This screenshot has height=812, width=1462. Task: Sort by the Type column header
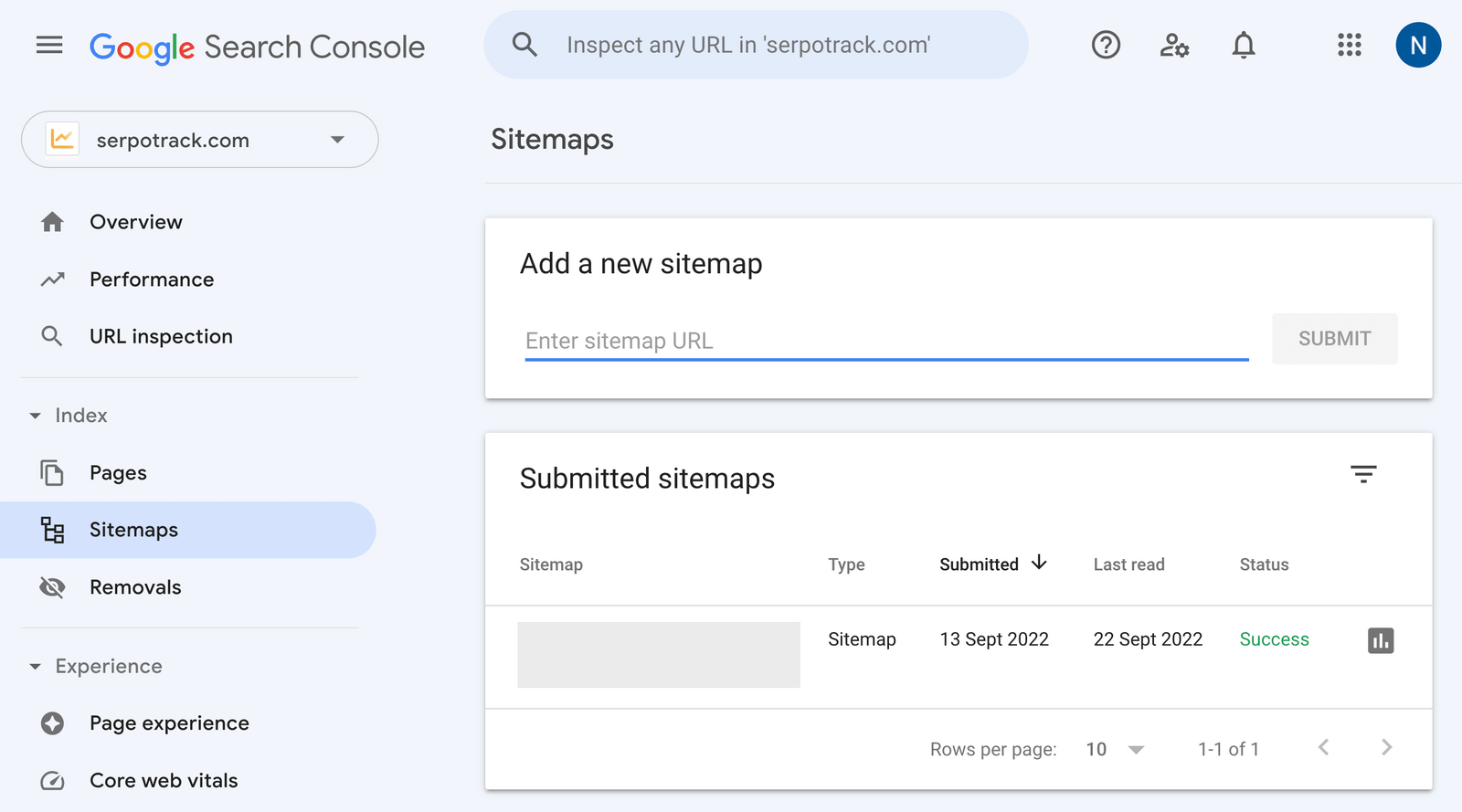click(846, 564)
